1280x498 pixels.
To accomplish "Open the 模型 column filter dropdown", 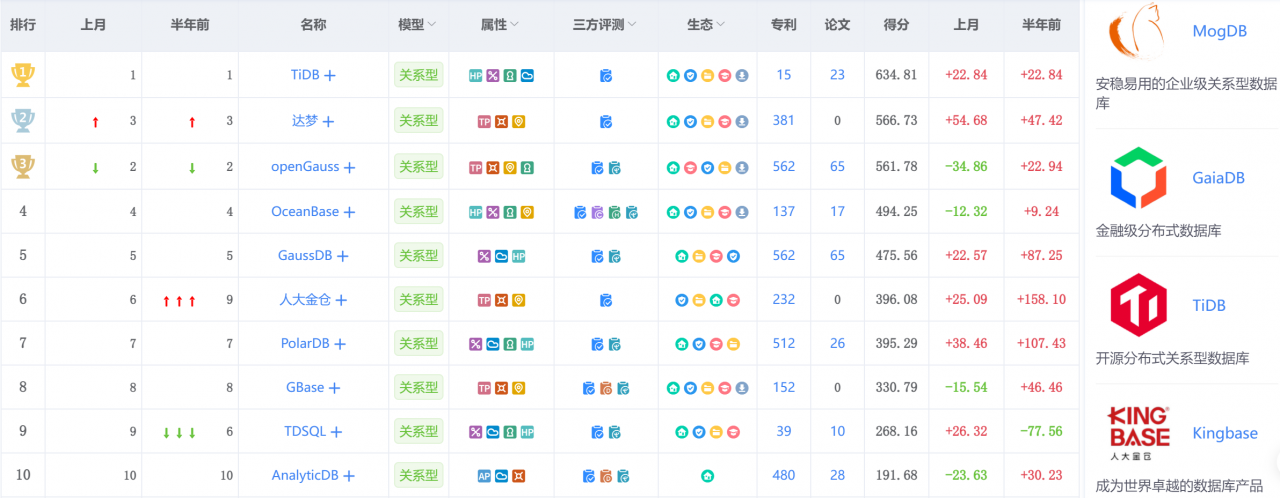I will click(432, 25).
